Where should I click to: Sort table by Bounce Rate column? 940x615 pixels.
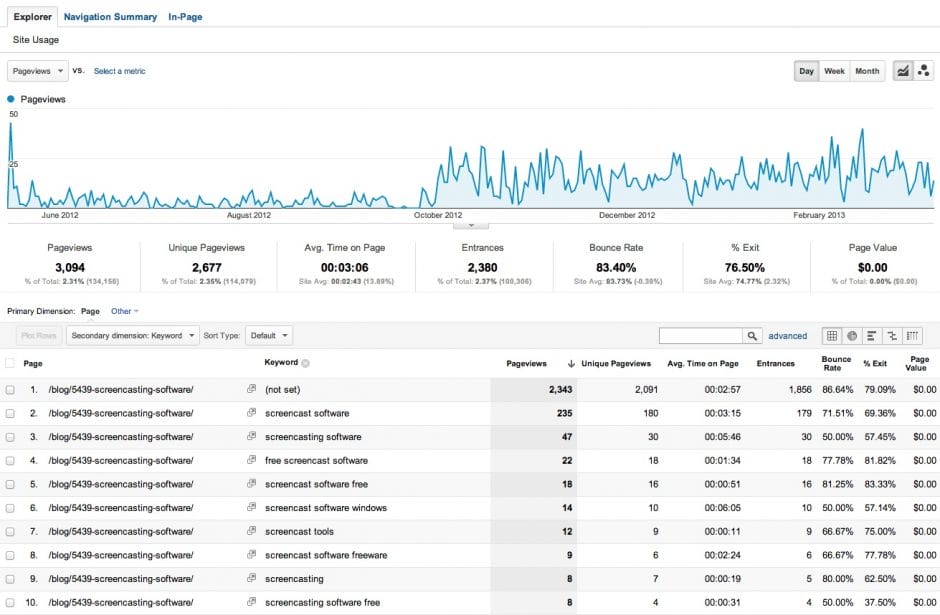coord(836,363)
